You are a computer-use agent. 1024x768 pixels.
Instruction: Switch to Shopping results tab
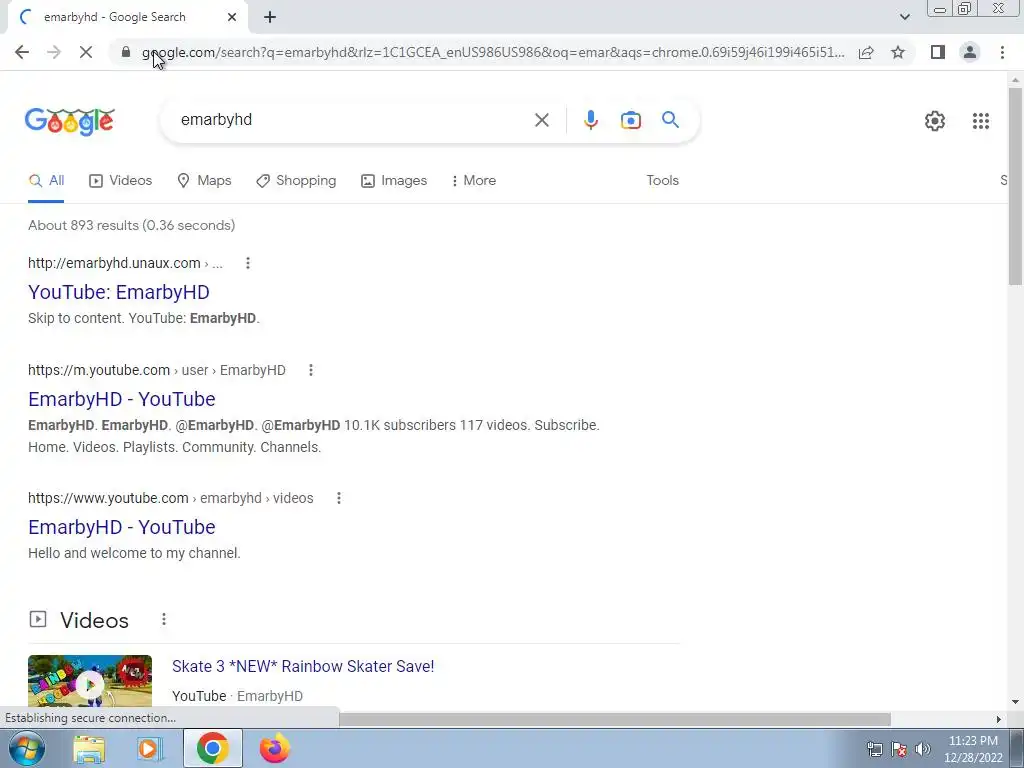click(x=296, y=181)
